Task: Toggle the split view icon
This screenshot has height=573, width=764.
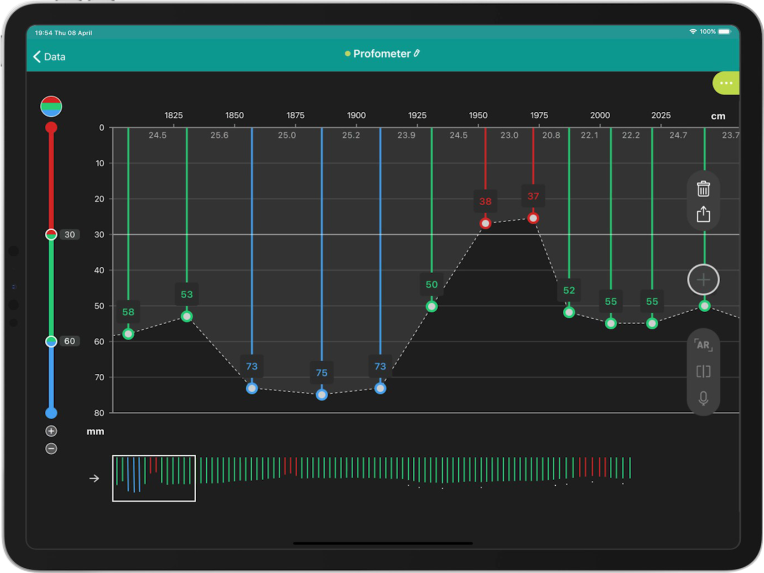Action: click(703, 371)
